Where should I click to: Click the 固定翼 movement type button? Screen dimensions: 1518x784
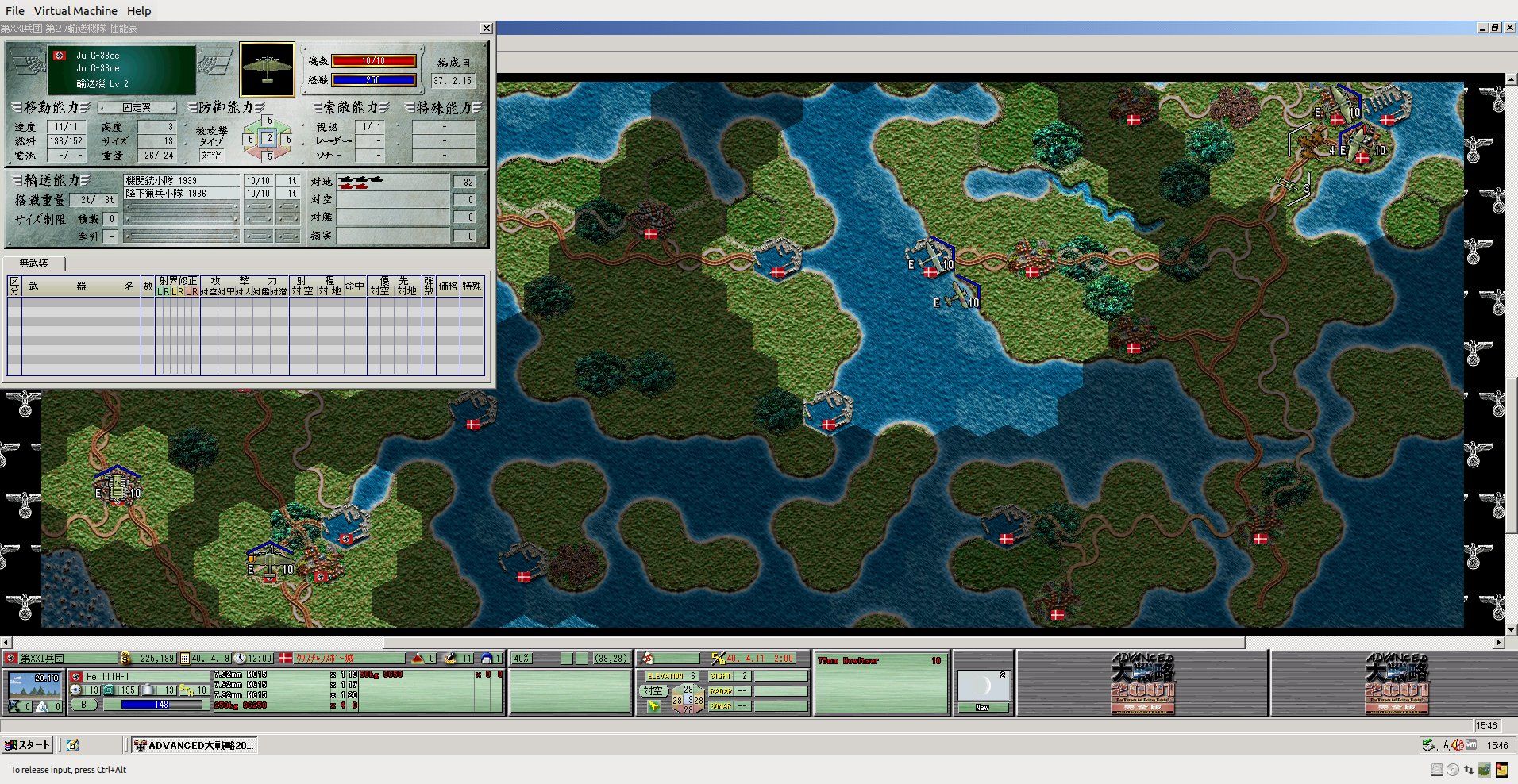(x=137, y=107)
